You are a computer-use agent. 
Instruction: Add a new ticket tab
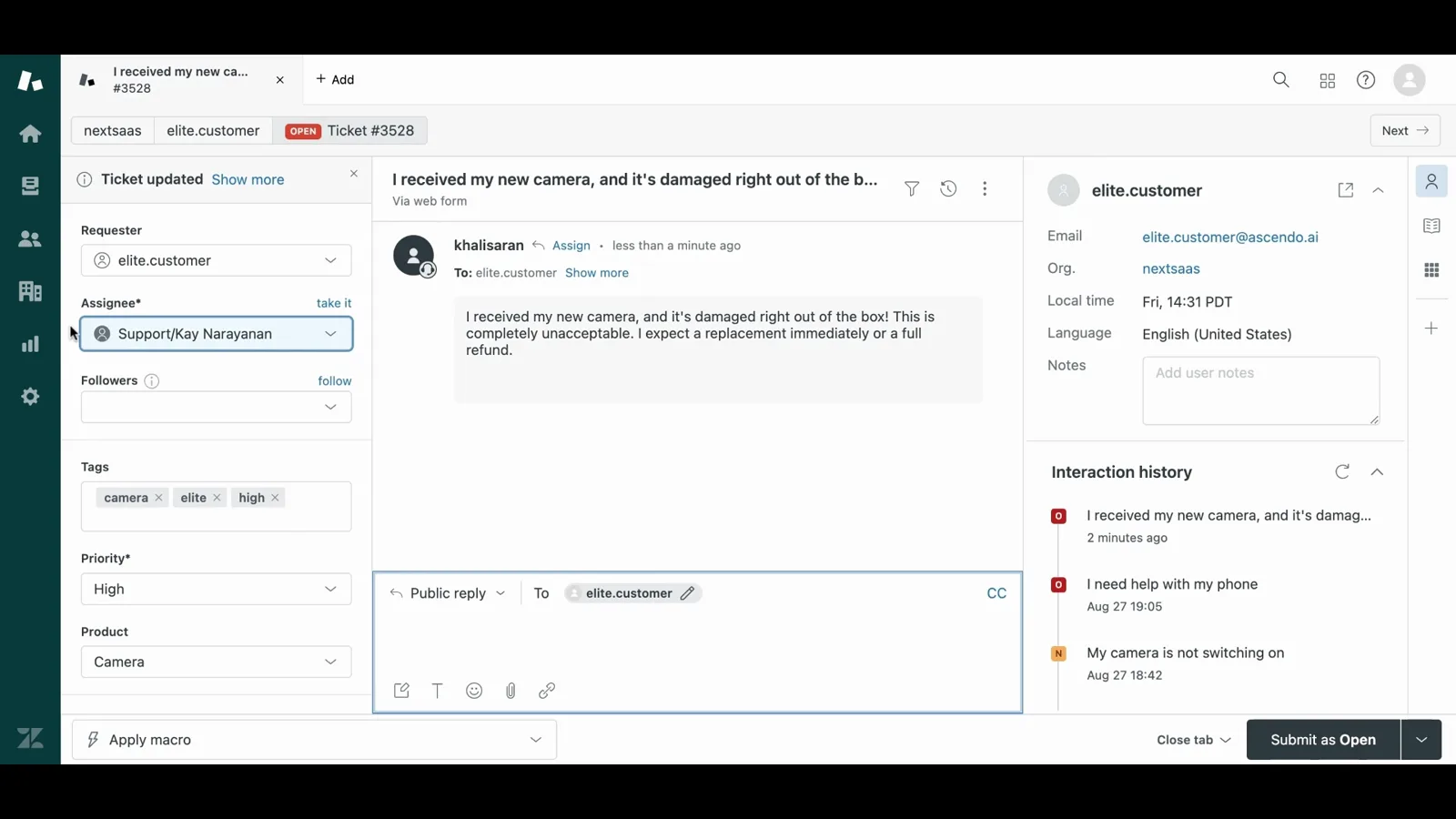coord(335,80)
